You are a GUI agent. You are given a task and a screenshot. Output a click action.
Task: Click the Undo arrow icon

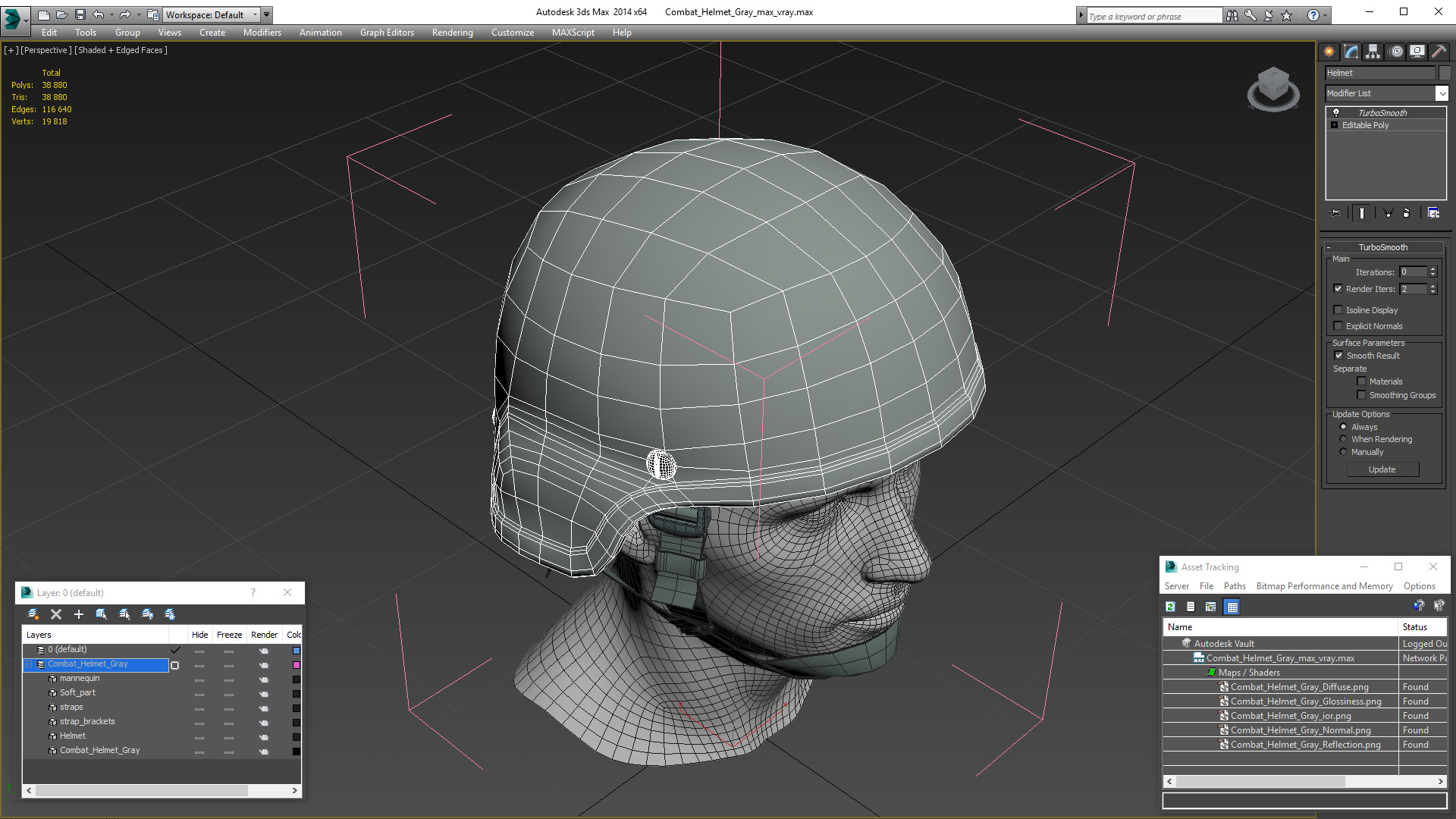[x=98, y=14]
